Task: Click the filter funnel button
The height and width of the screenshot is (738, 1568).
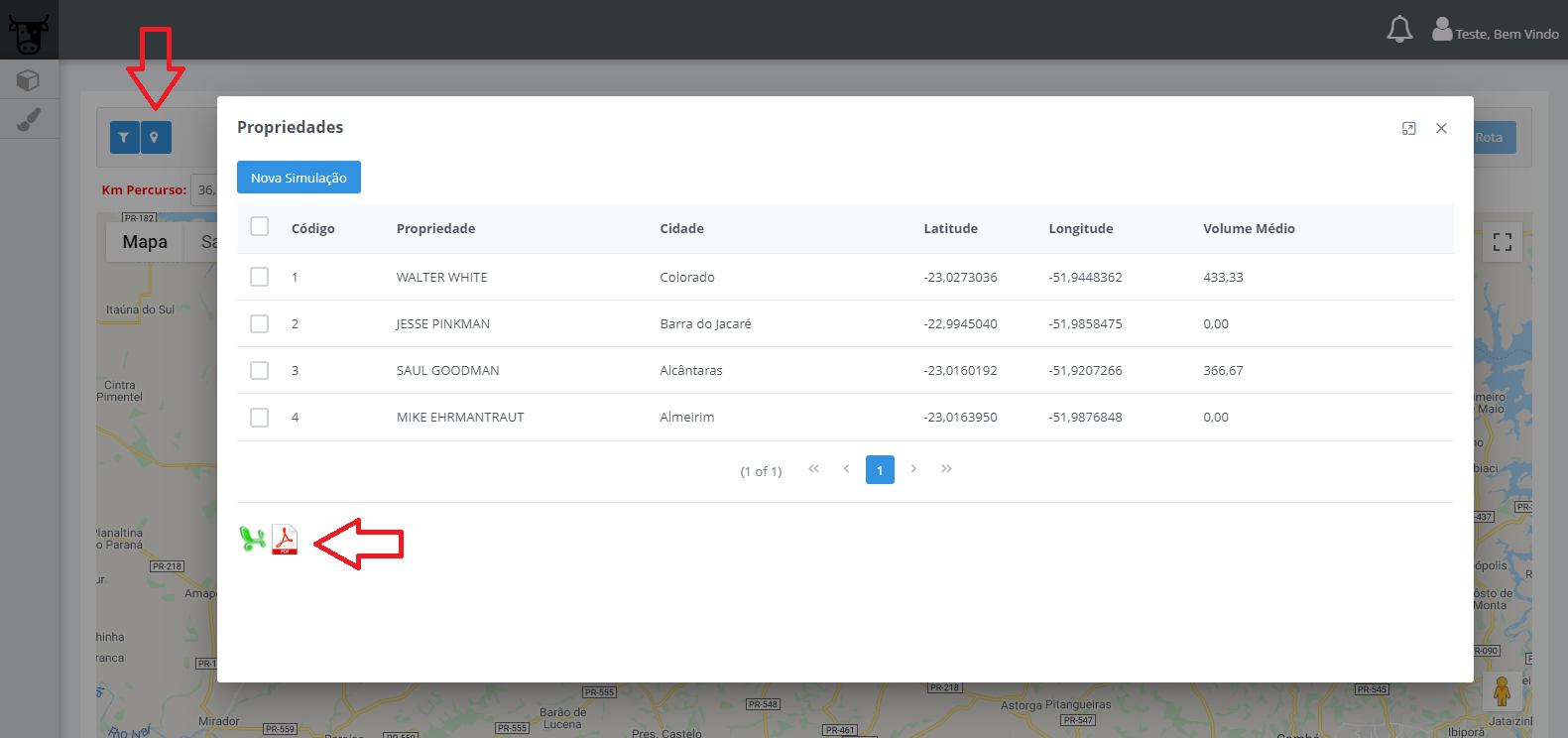Action: coord(124,137)
